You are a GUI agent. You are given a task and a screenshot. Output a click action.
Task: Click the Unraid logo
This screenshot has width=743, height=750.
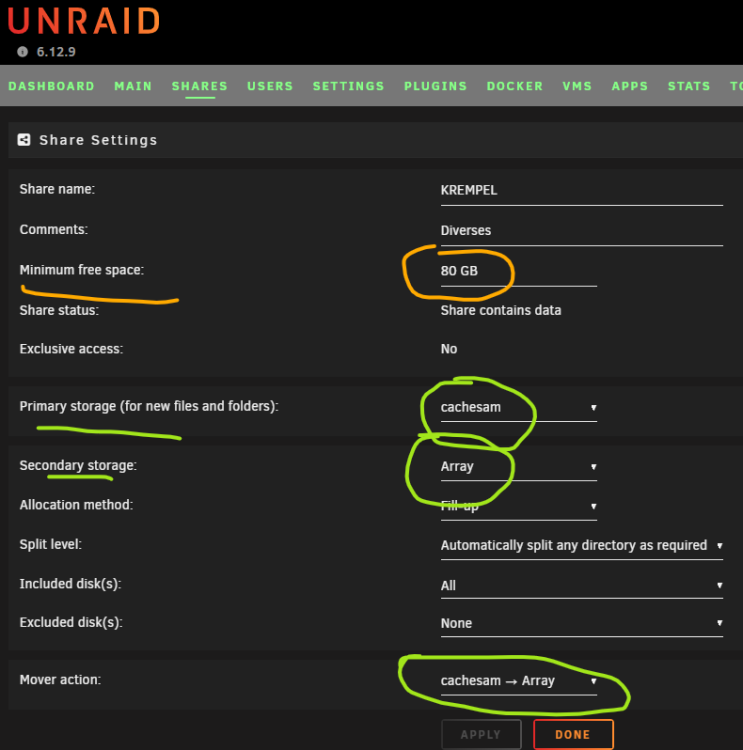(x=83, y=21)
